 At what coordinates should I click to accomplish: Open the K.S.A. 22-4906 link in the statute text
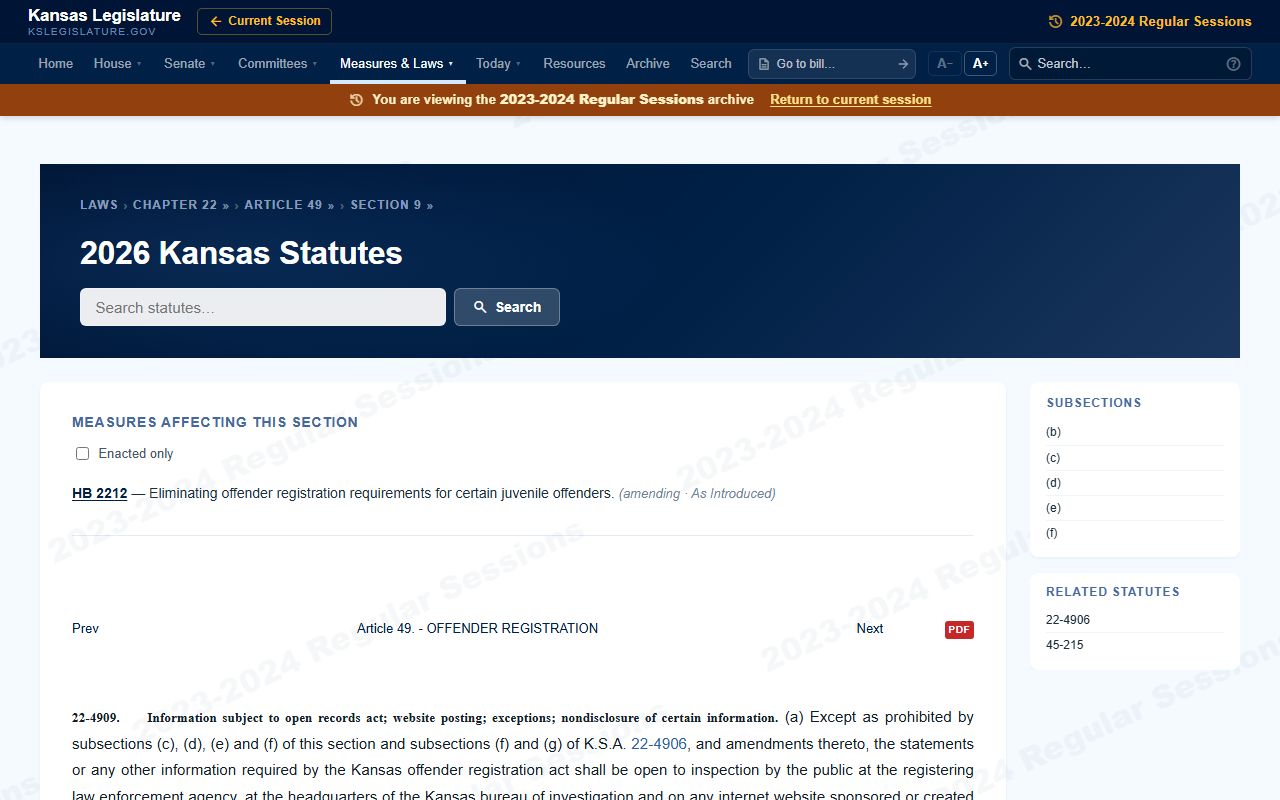tap(659, 744)
